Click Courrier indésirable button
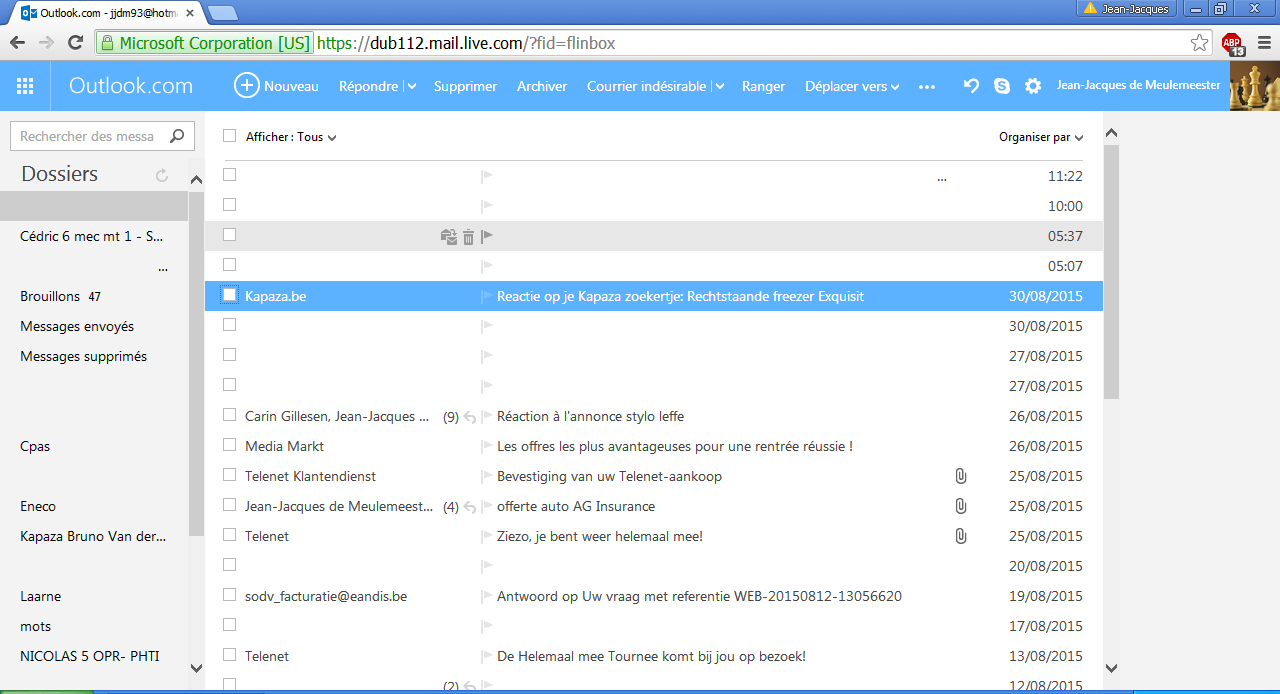 point(646,87)
